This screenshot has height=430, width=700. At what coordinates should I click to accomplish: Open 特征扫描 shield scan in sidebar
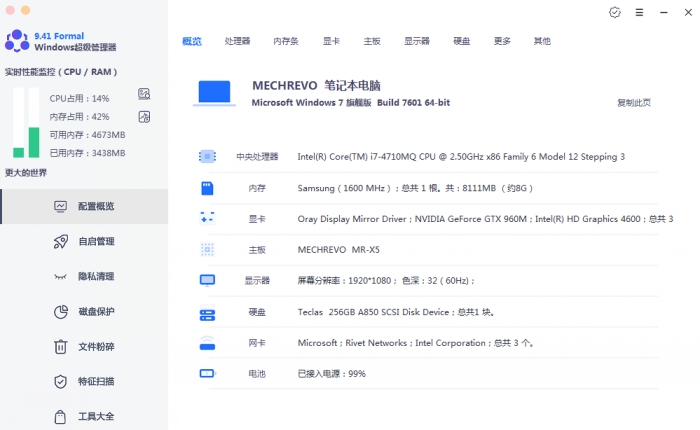pyautogui.click(x=96, y=381)
